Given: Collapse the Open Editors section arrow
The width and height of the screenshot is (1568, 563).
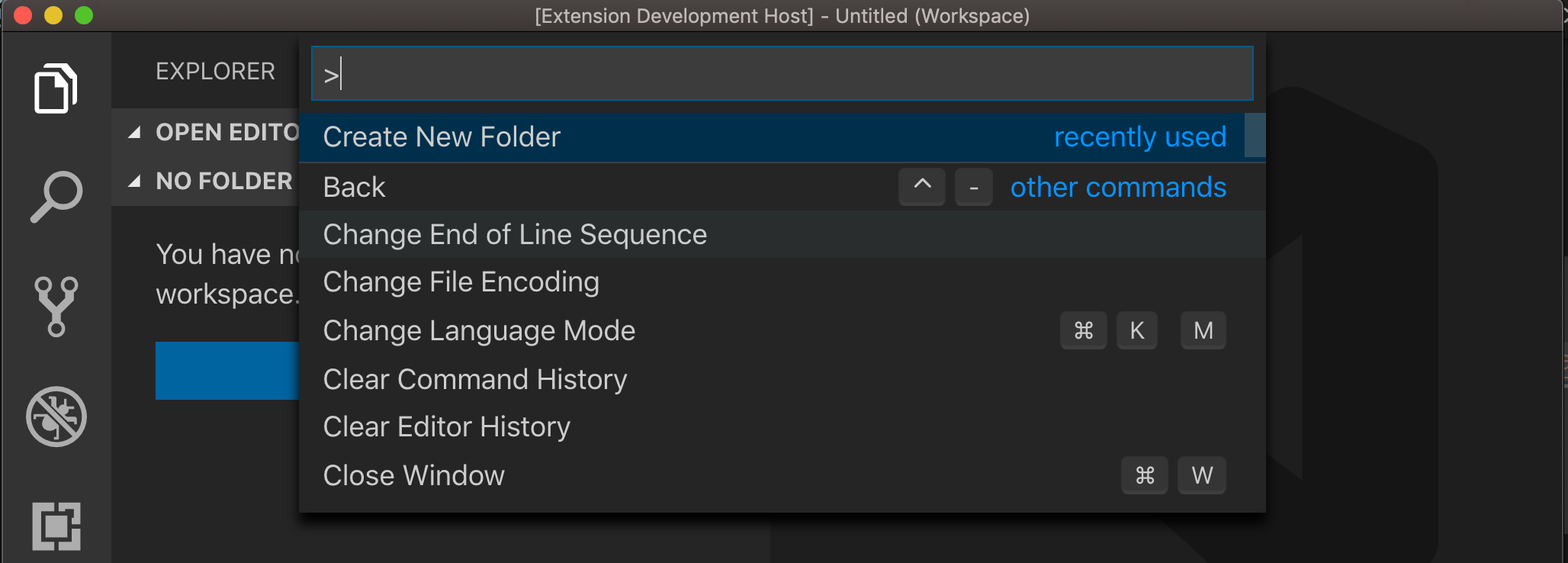Looking at the screenshot, I should point(135,133).
